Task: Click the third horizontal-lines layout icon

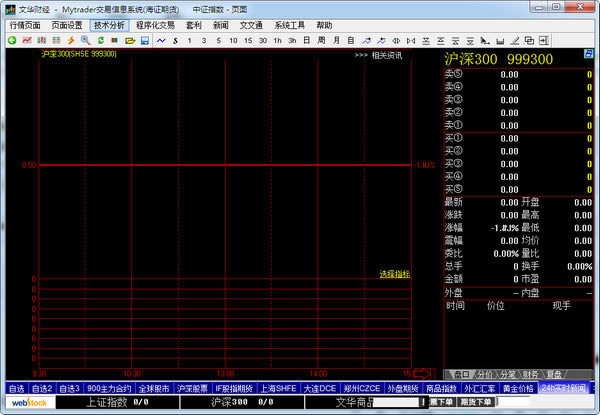Action: (x=455, y=40)
